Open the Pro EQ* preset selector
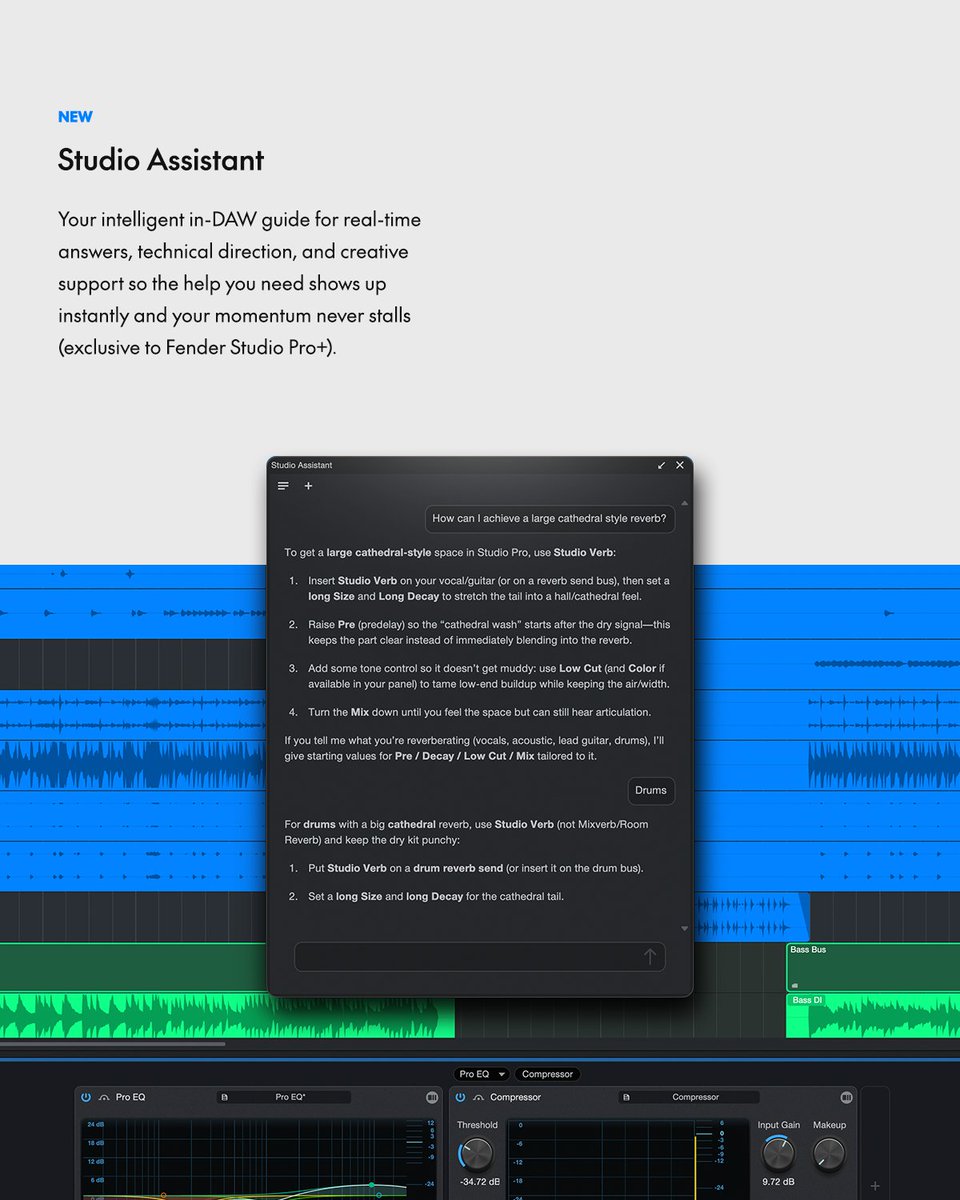Screen dimensions: 960x1200 (290, 1097)
